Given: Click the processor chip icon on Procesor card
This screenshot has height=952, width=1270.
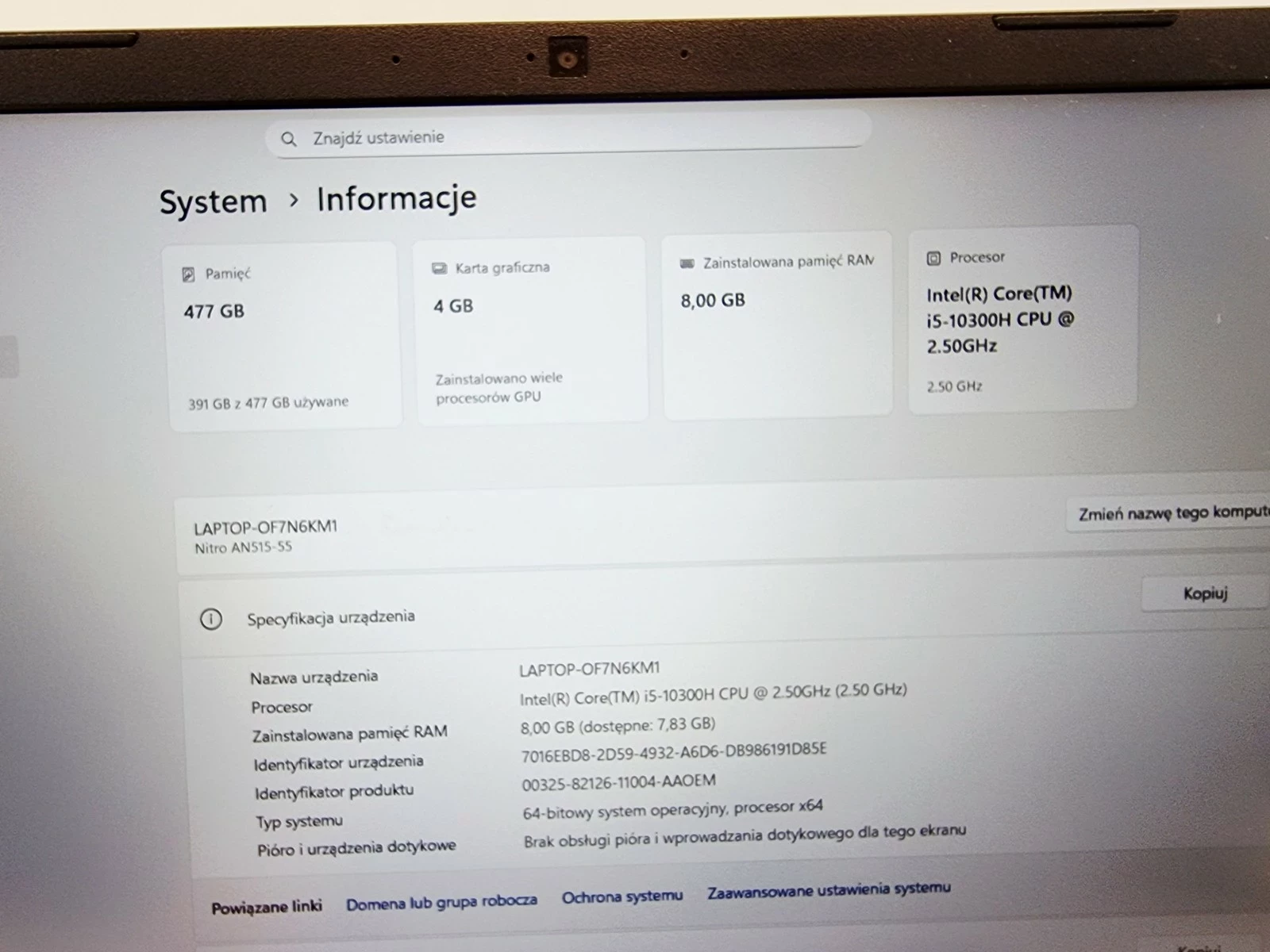Looking at the screenshot, I should [933, 256].
